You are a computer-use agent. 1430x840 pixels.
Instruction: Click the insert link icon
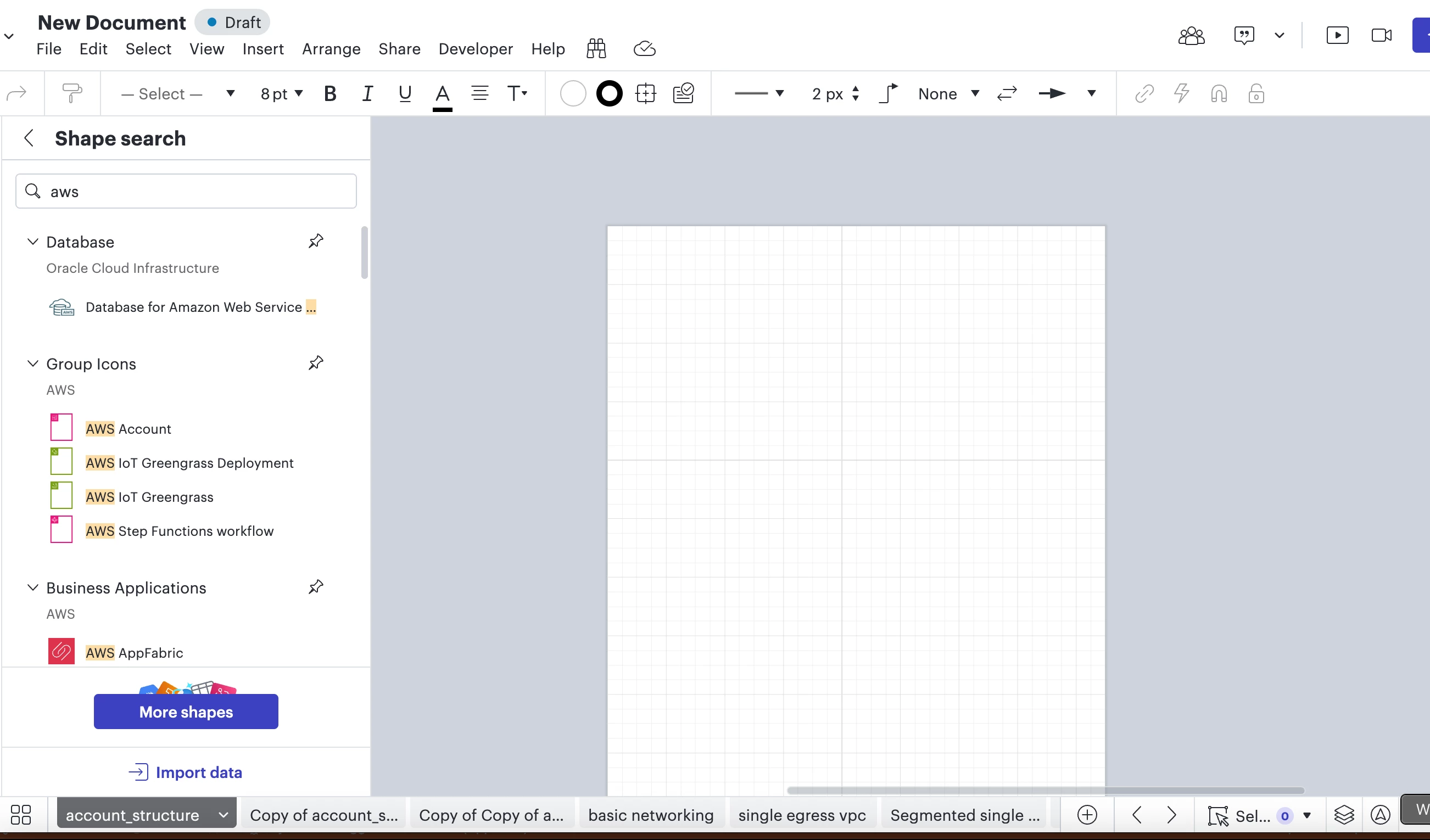pyautogui.click(x=1144, y=93)
